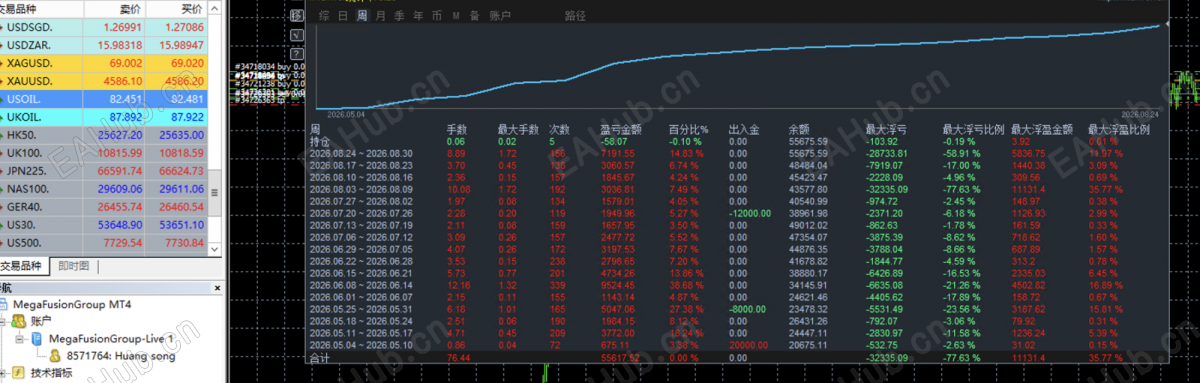Click the 账户 folder icon in navigator
The height and width of the screenshot is (383, 1200).
19,322
